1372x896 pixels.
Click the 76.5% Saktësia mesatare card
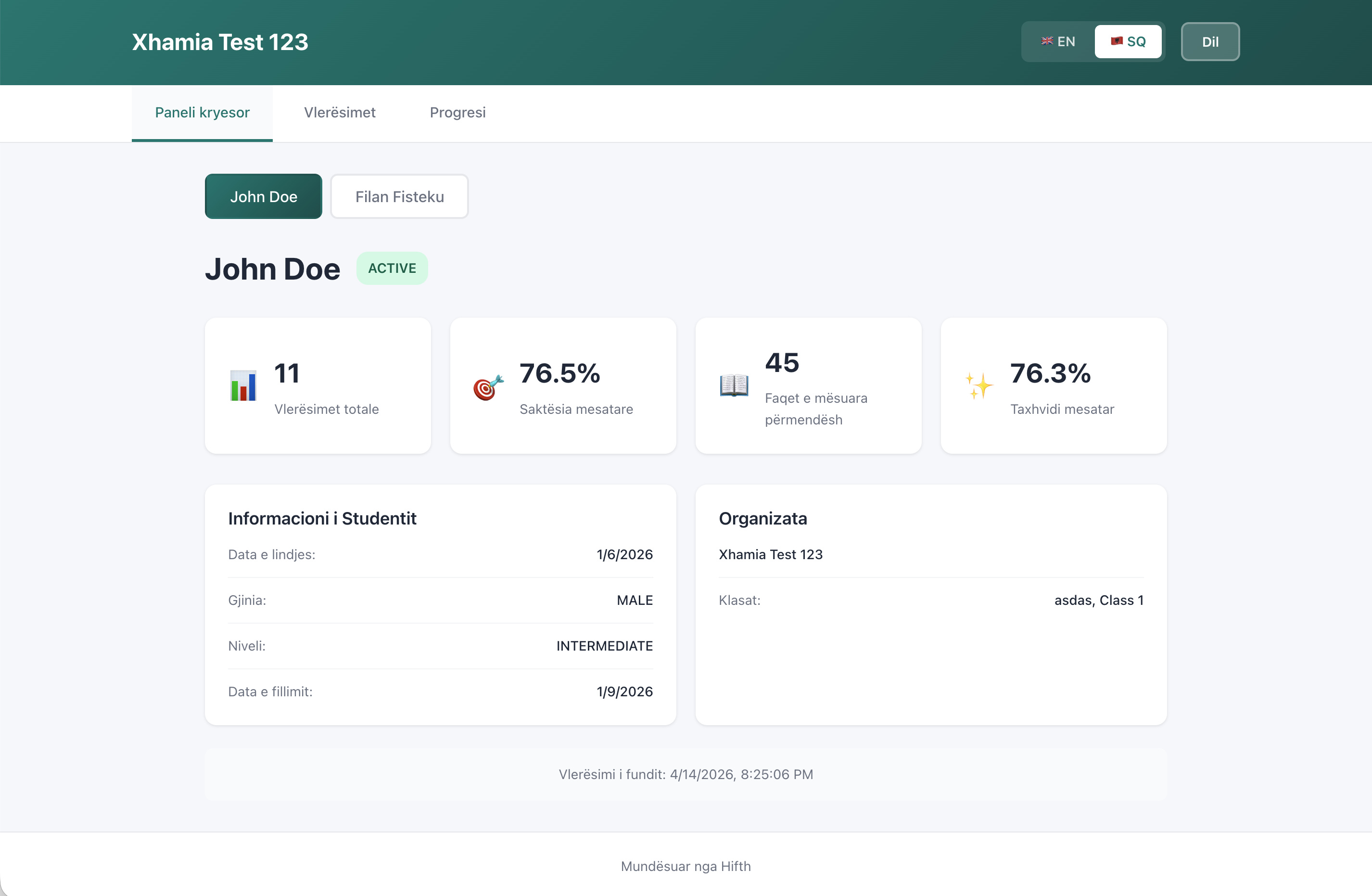click(x=563, y=386)
